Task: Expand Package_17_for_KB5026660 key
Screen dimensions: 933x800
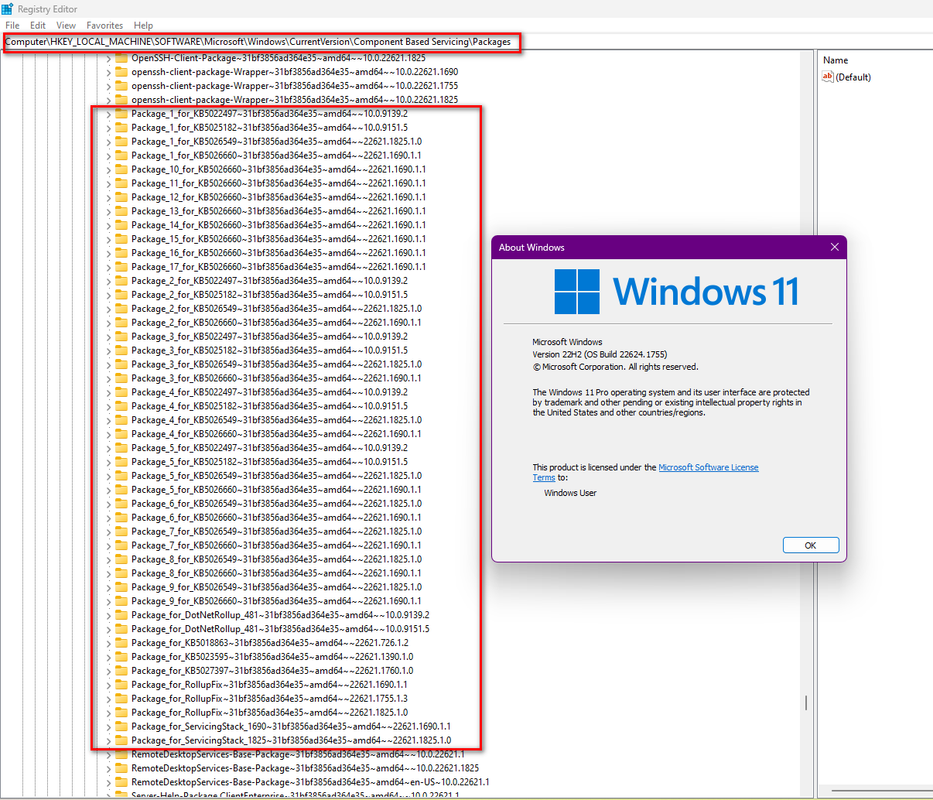Action: 108,267
